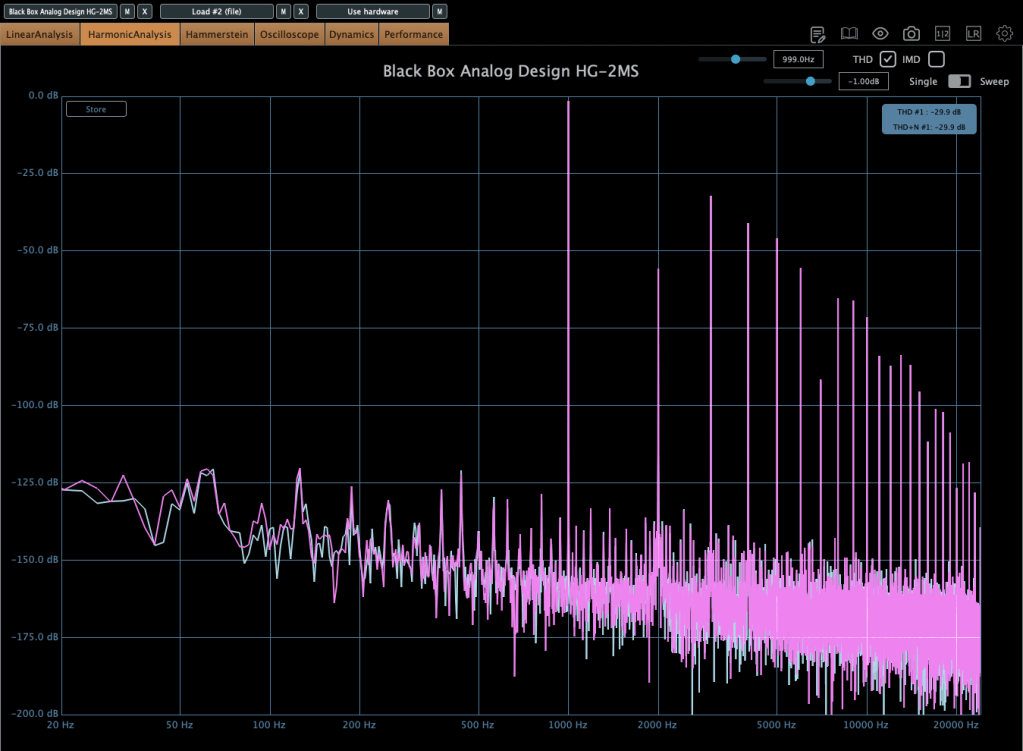The width and height of the screenshot is (1023, 751).
Task: Open the Black Box Analog Design HG-2MS selector
Action: 60,11
